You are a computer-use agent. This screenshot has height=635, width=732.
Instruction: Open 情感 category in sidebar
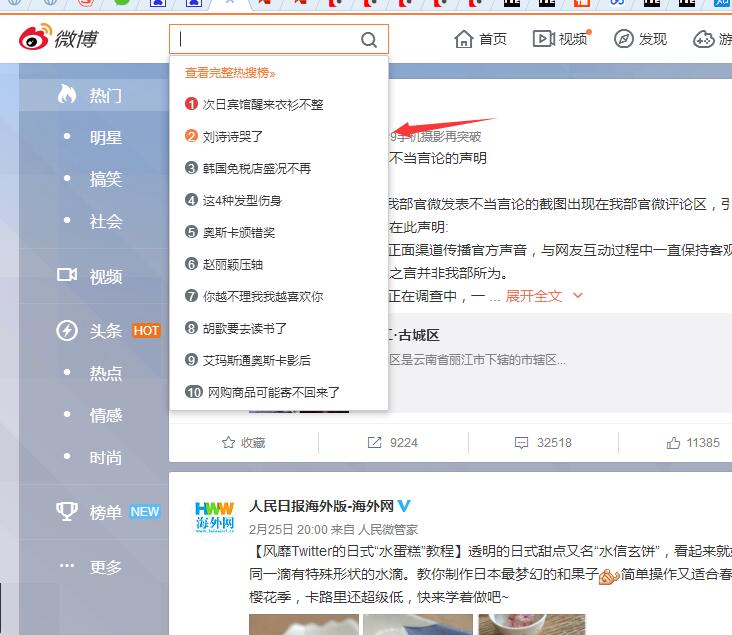click(x=106, y=415)
